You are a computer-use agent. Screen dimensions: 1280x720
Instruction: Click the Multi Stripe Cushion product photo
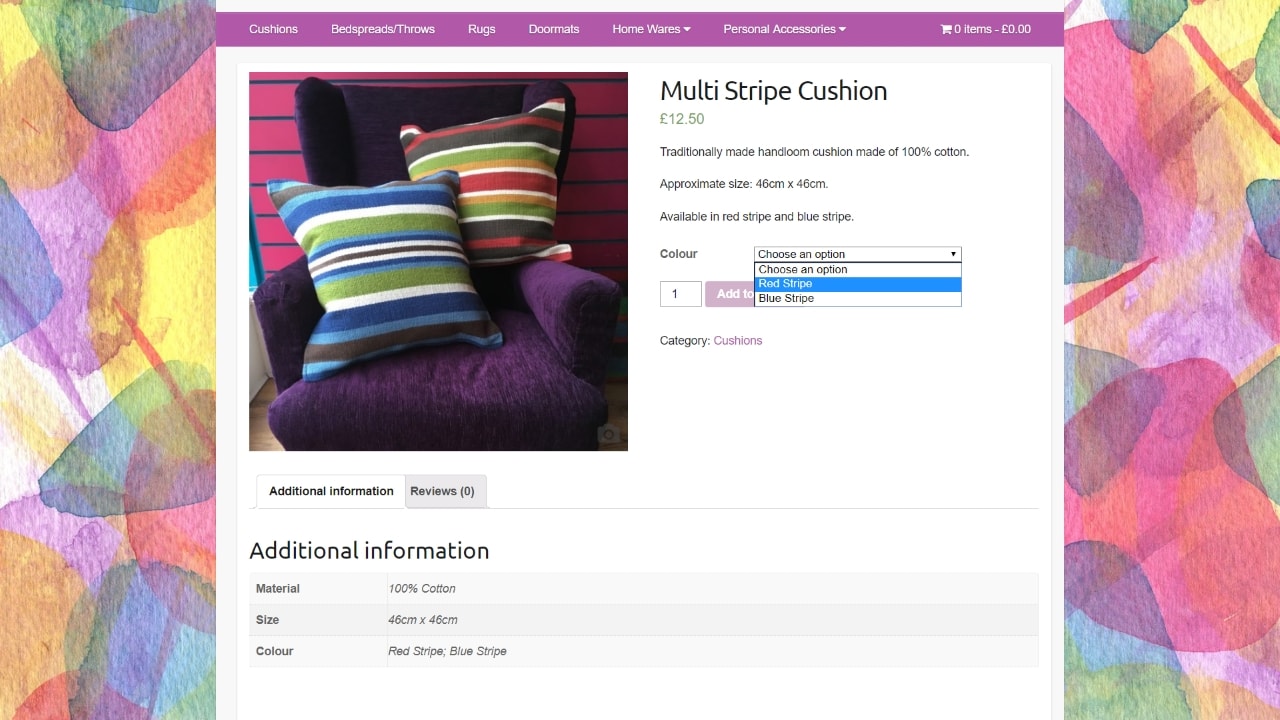438,260
